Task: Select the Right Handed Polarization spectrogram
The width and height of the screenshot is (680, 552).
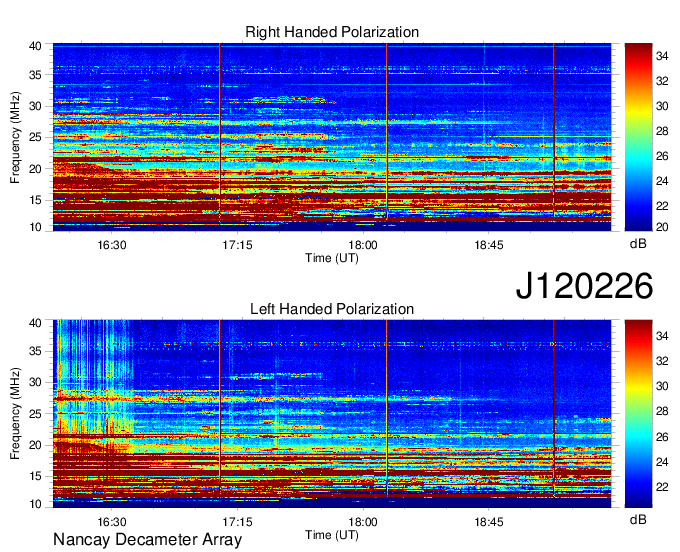Action: 332,137
